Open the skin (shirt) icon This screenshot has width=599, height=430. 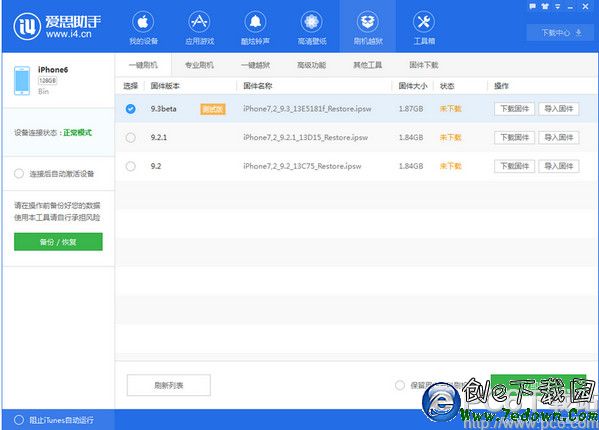(x=545, y=6)
